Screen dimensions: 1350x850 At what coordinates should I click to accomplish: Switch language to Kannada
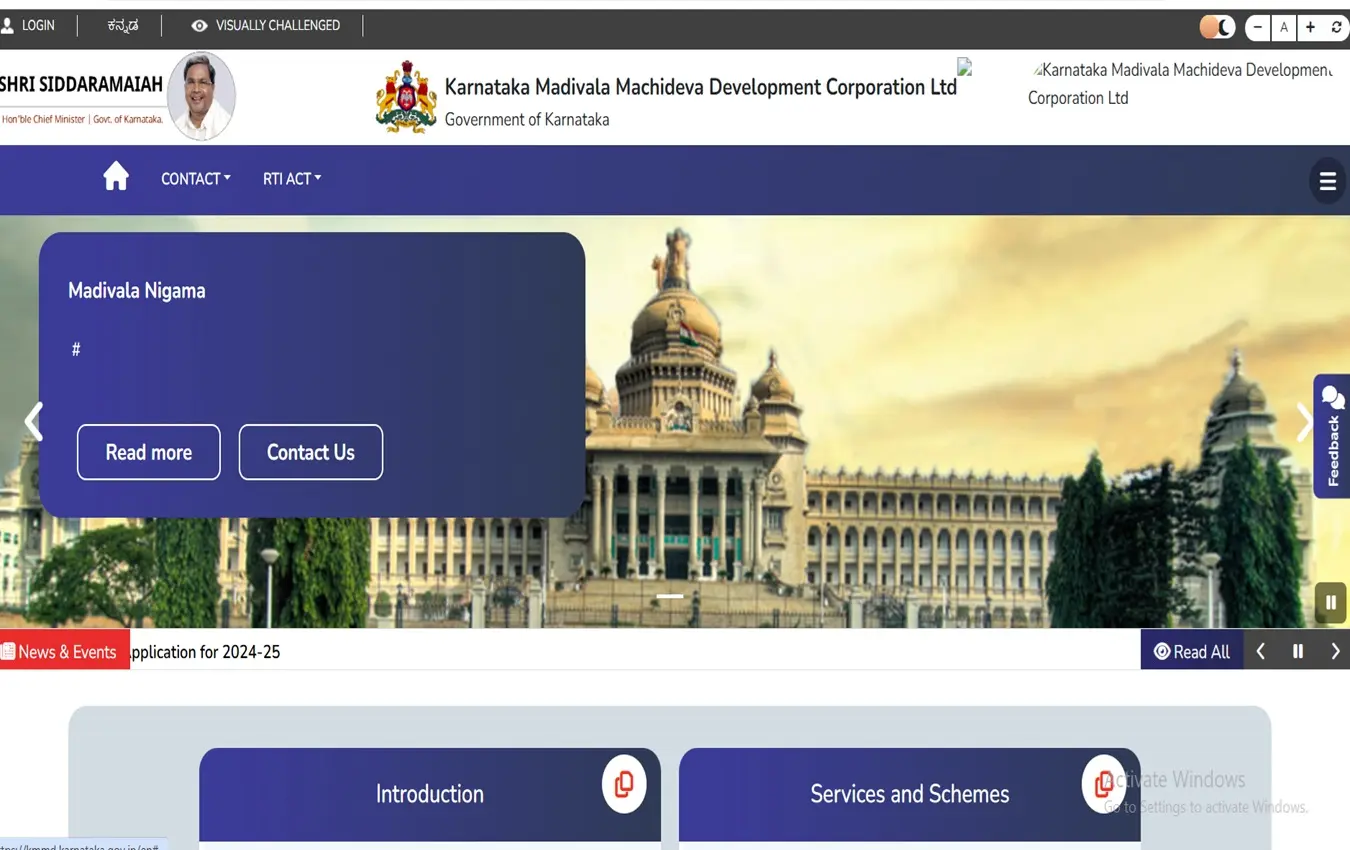tap(123, 26)
